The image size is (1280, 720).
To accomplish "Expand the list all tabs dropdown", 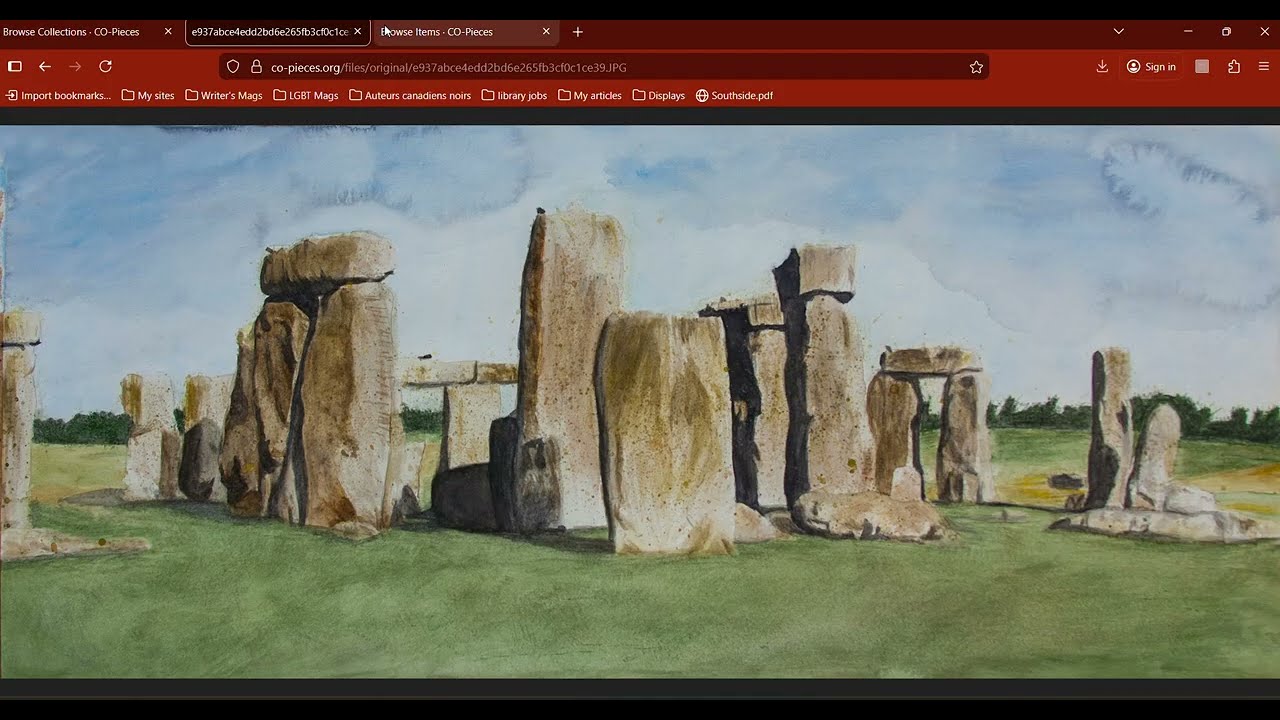I will coord(1118,32).
